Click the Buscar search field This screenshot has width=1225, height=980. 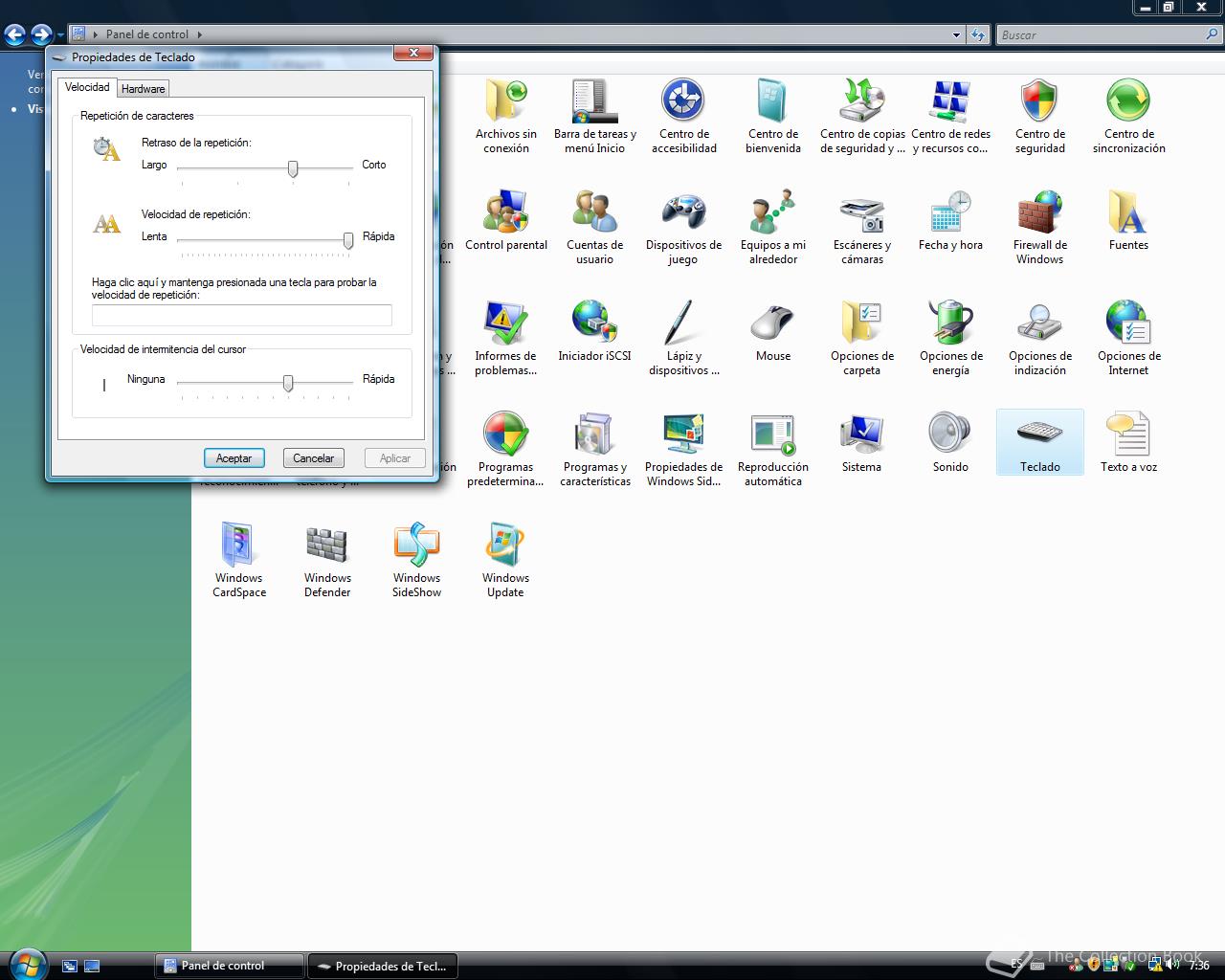click(x=1100, y=34)
